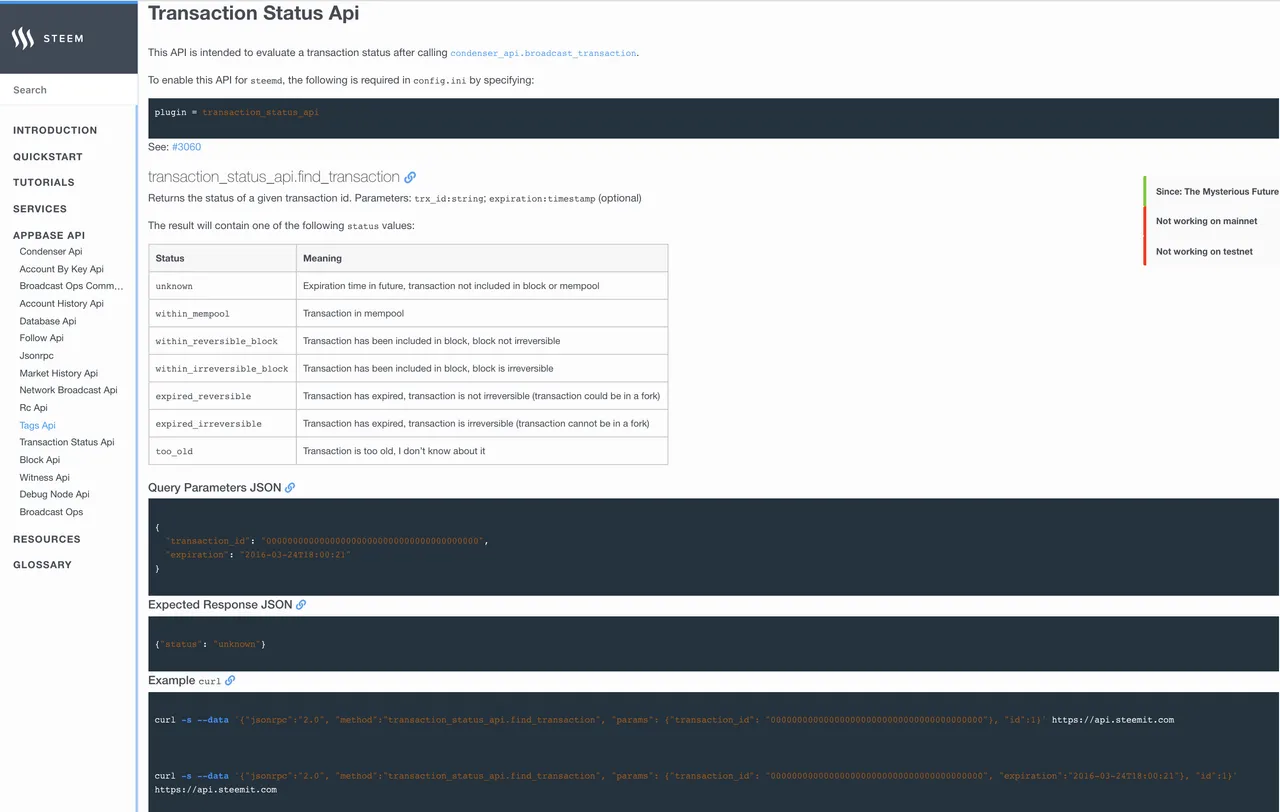Click the Meaning column header
Viewport: 1280px width, 812px height.
point(482,258)
